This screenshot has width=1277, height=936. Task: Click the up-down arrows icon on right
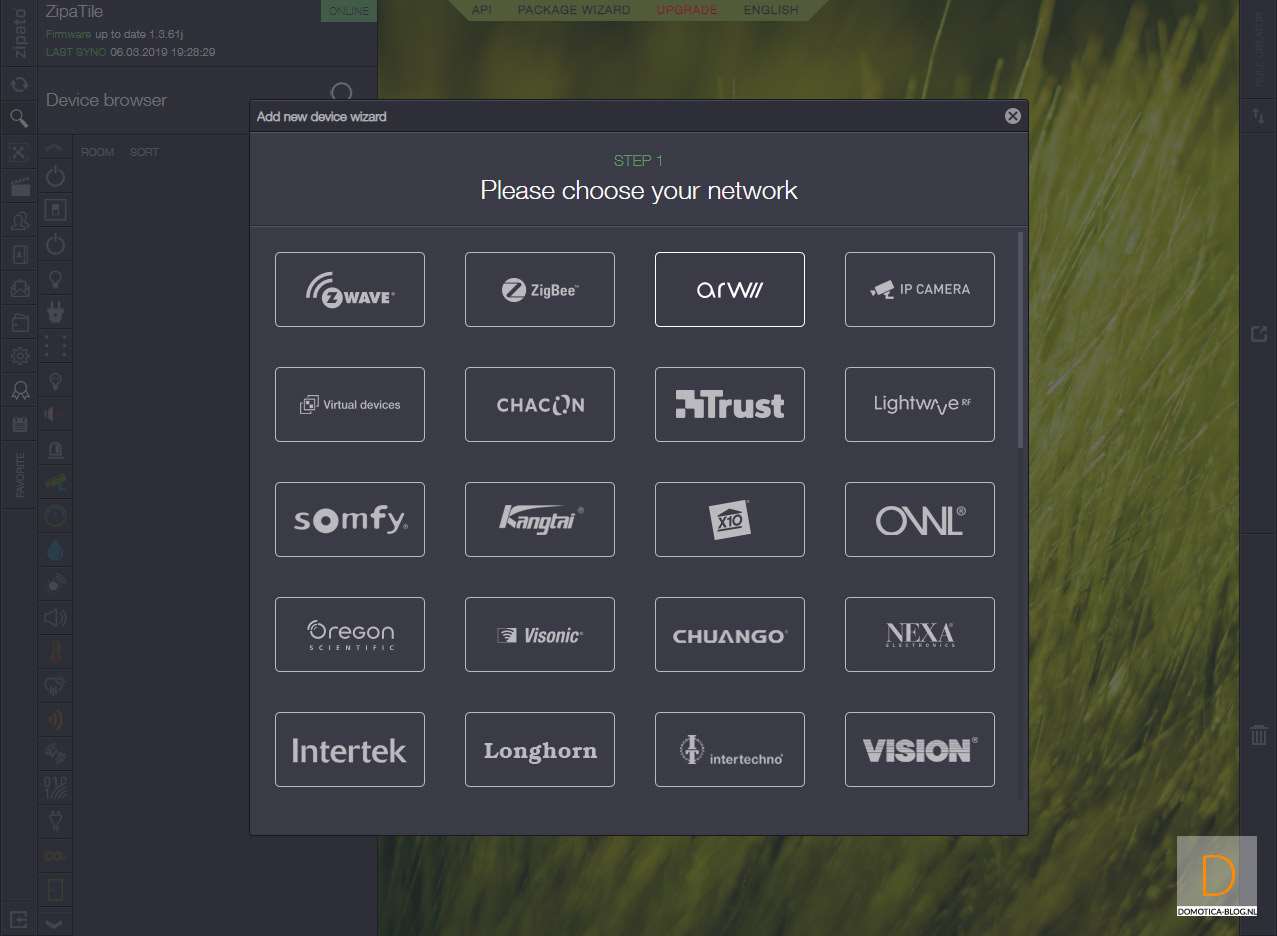(1258, 117)
